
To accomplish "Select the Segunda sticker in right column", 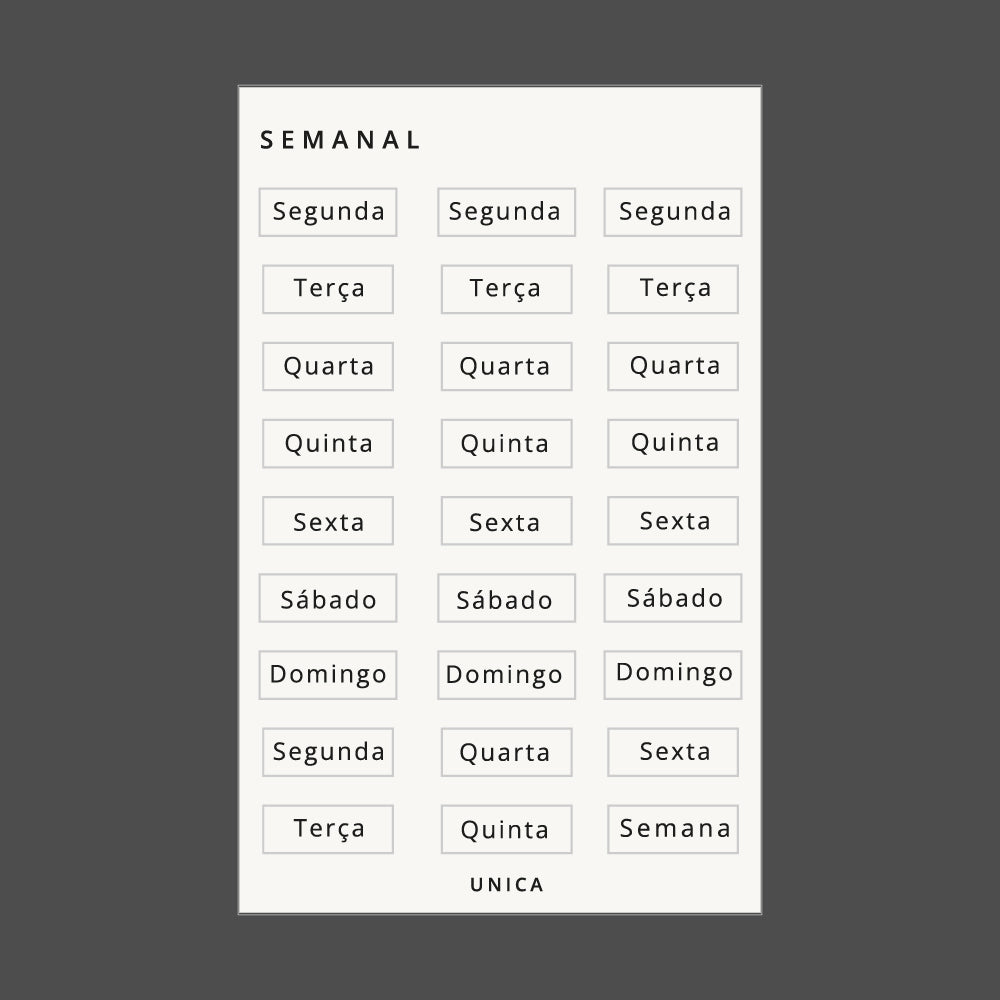I will pos(673,212).
